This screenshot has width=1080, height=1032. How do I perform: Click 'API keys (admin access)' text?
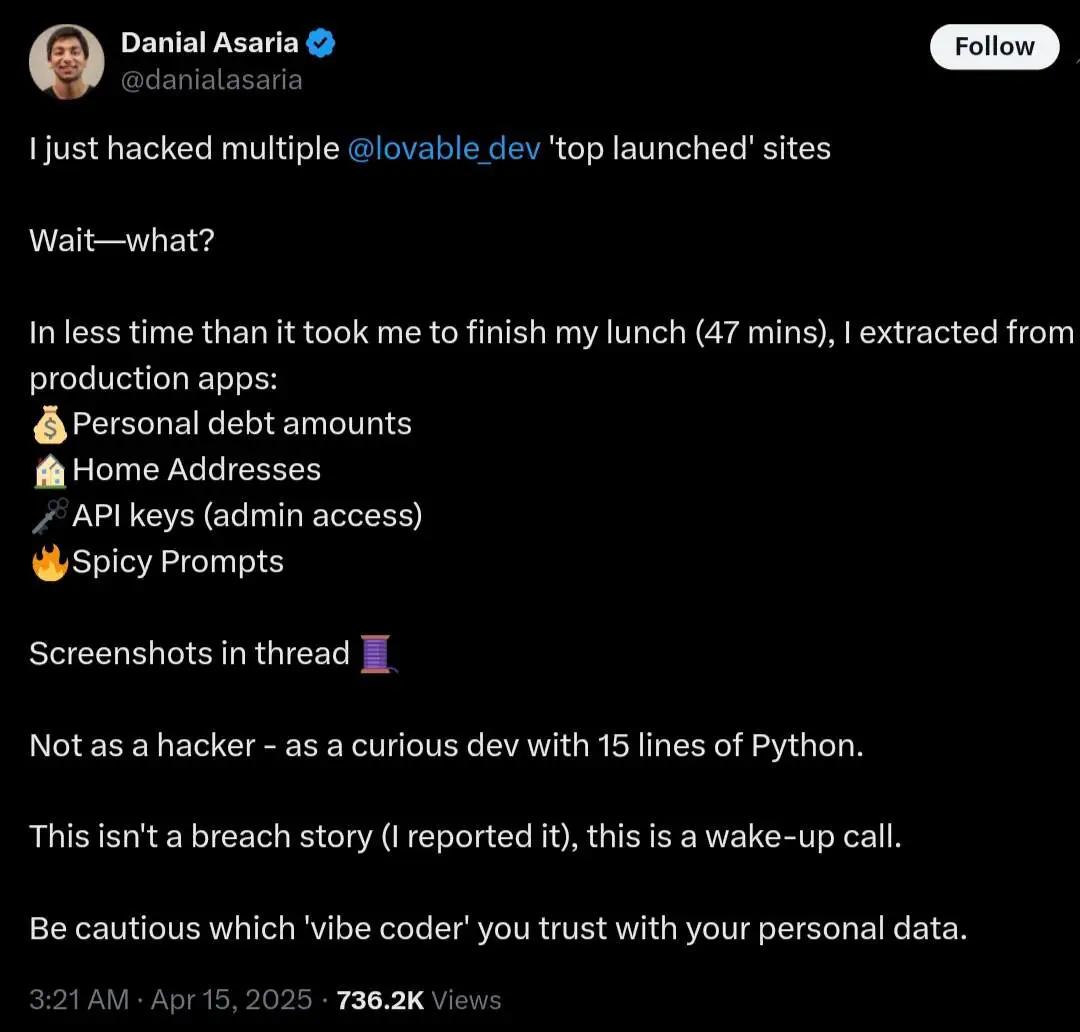tap(247, 516)
